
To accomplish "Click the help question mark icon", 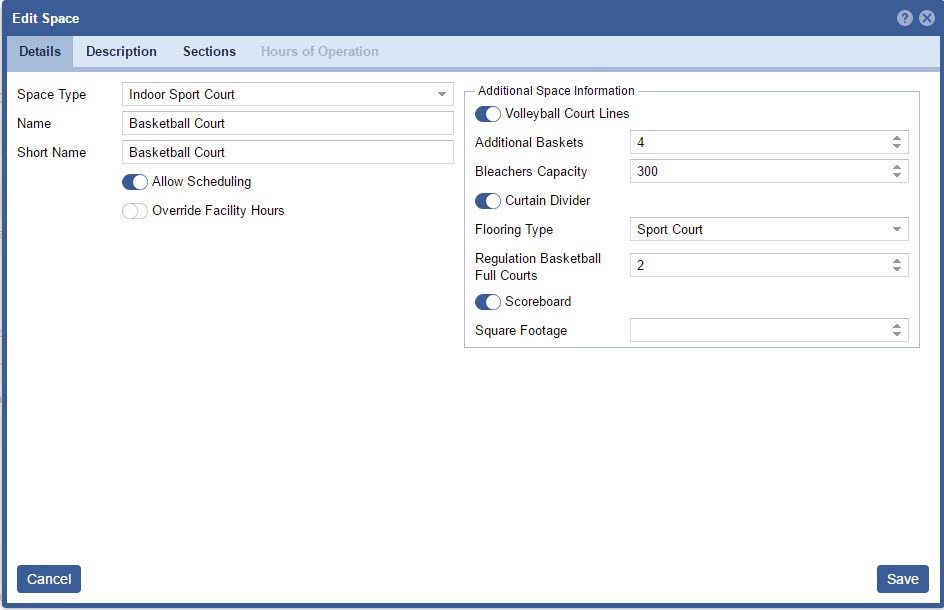I will (x=904, y=18).
